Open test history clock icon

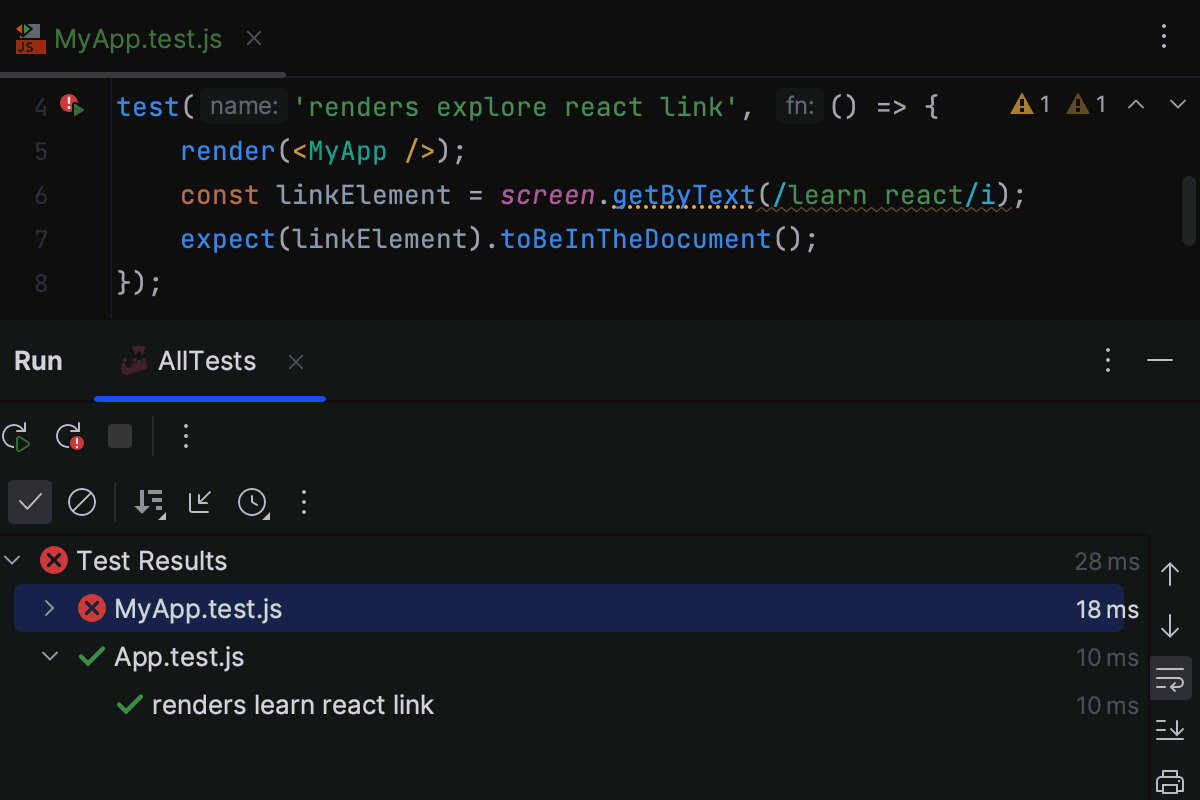click(x=252, y=502)
